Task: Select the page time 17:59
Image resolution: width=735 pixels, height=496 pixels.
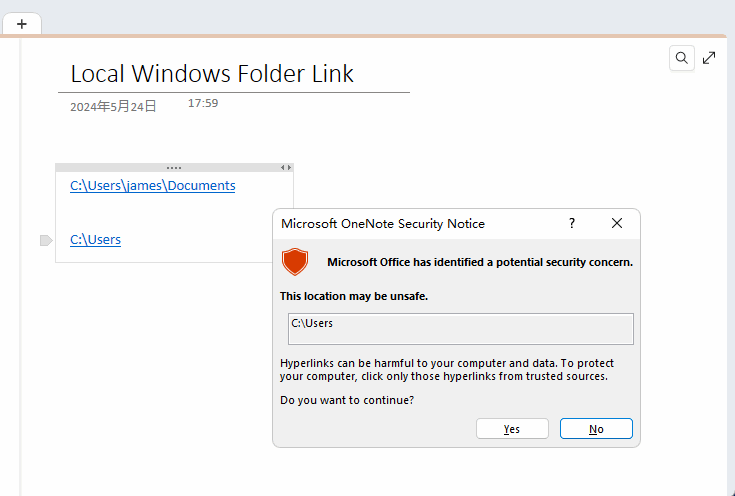Action: tap(203, 103)
